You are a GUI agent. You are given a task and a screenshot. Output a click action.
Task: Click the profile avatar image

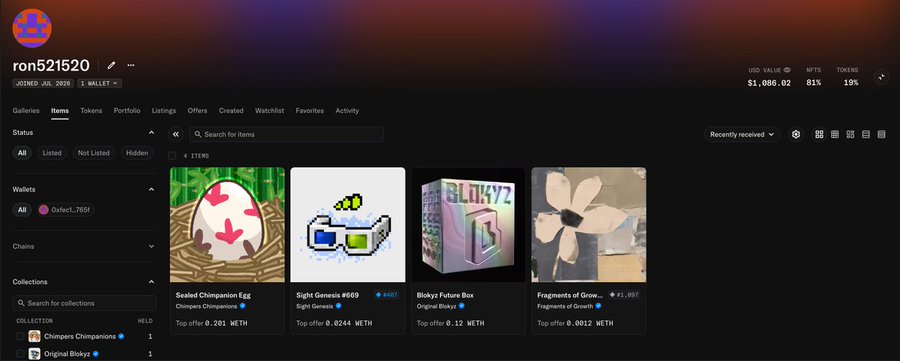pyautogui.click(x=32, y=28)
